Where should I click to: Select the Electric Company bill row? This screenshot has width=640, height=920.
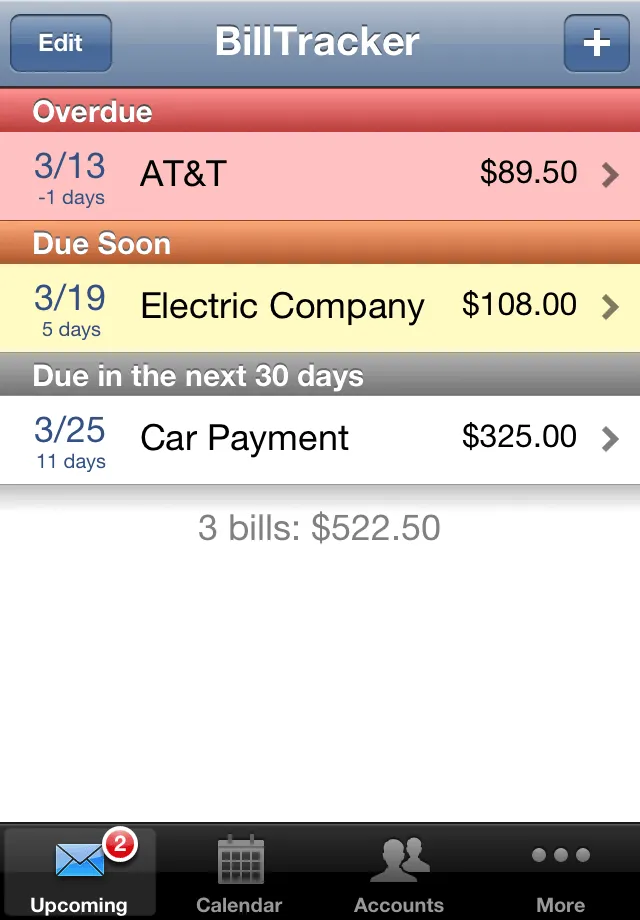[x=300, y=306]
